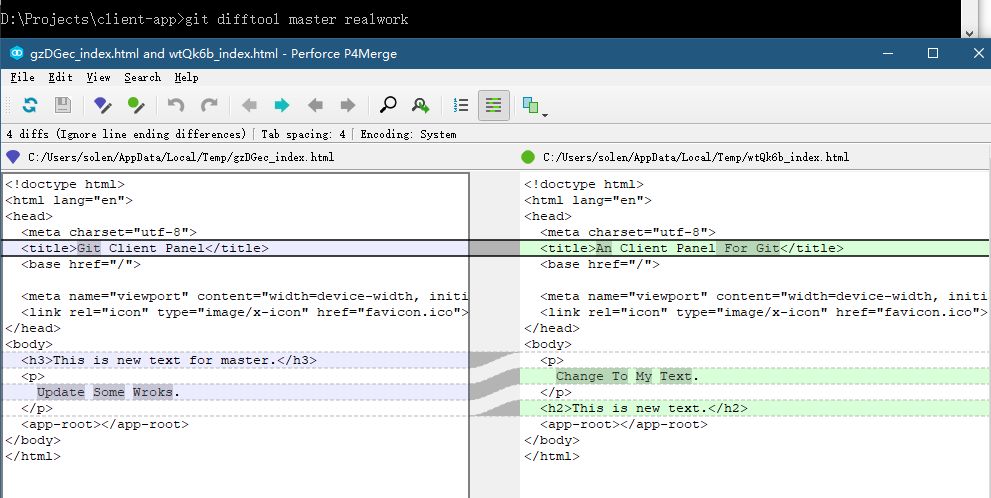Click the toolbar drag handle grip
991x498 pixels.
[8, 105]
